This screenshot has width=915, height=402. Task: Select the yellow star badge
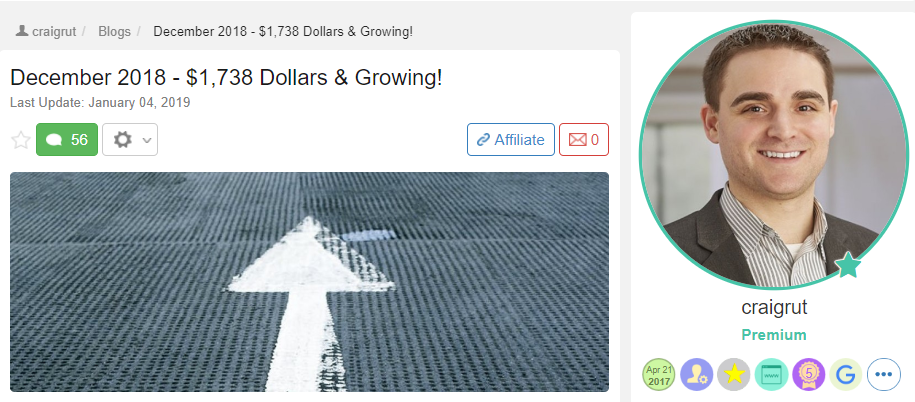(734, 375)
